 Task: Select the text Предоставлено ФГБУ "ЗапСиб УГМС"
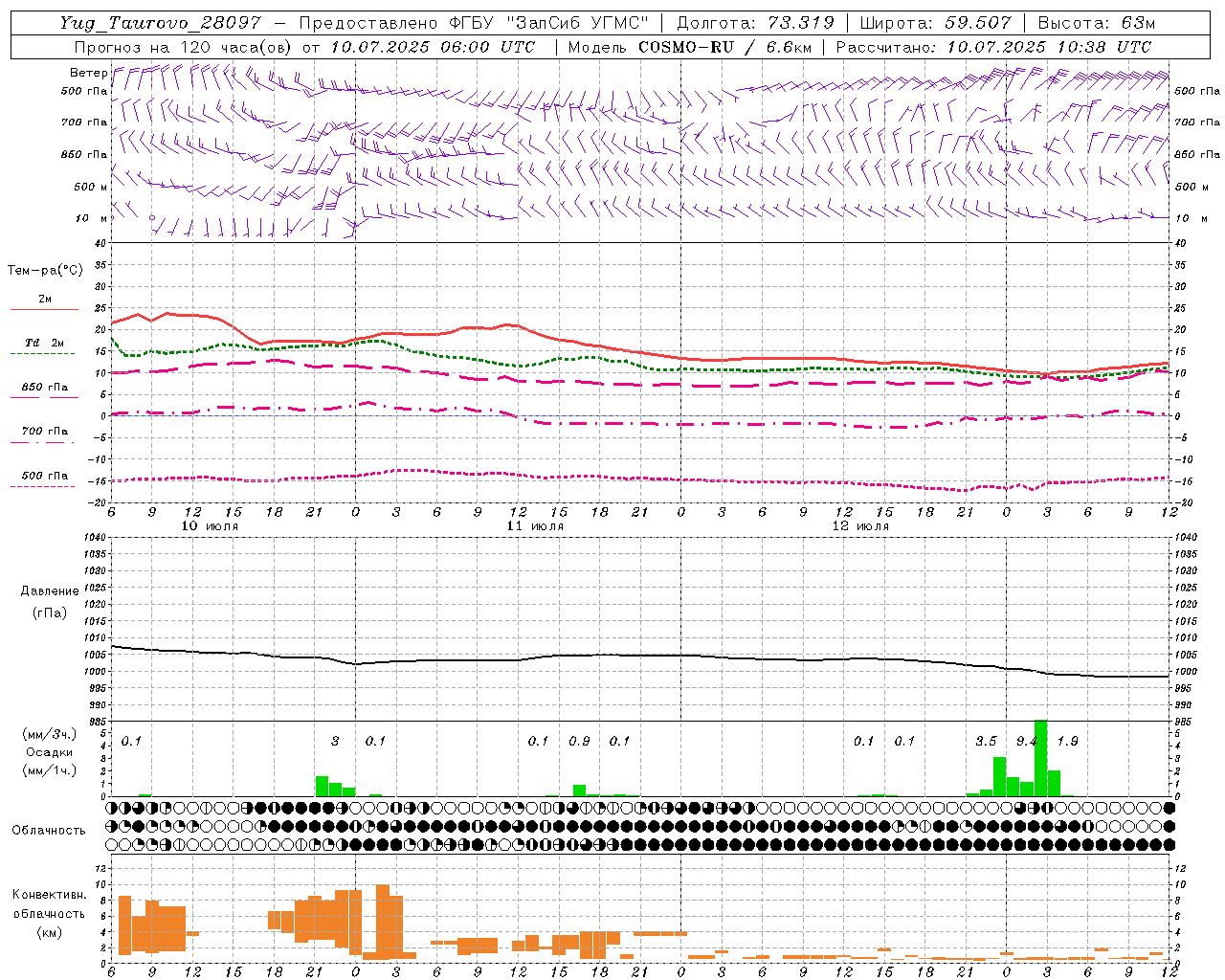475,23
